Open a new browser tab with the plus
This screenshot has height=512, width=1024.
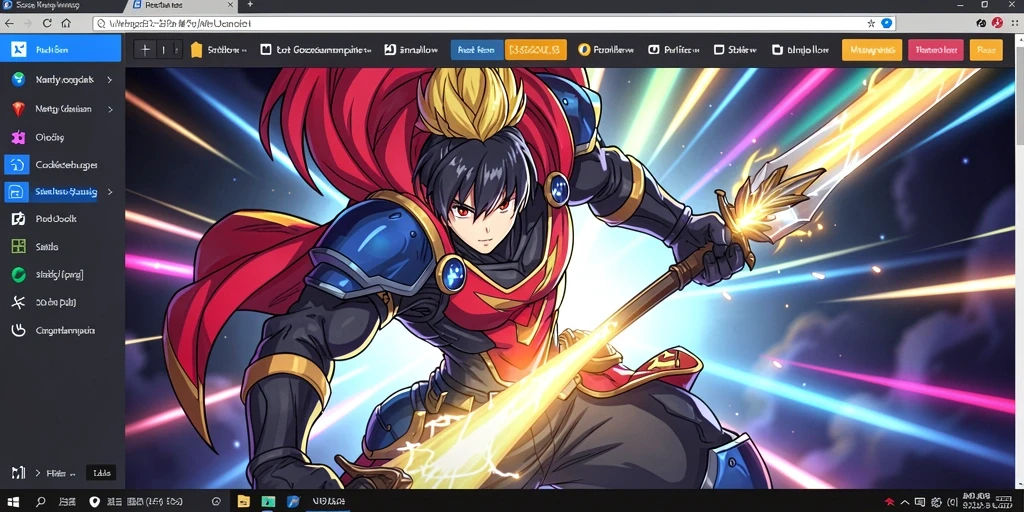pos(249,5)
